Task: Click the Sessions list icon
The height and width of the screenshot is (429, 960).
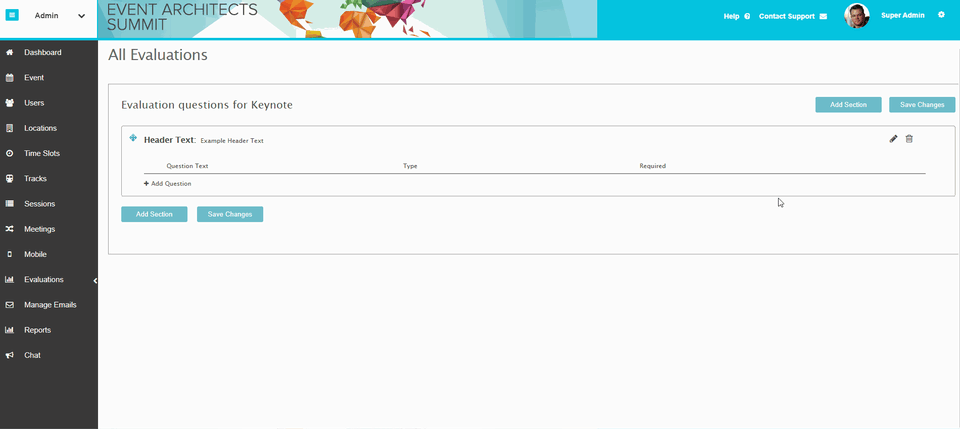Action: (x=9, y=204)
